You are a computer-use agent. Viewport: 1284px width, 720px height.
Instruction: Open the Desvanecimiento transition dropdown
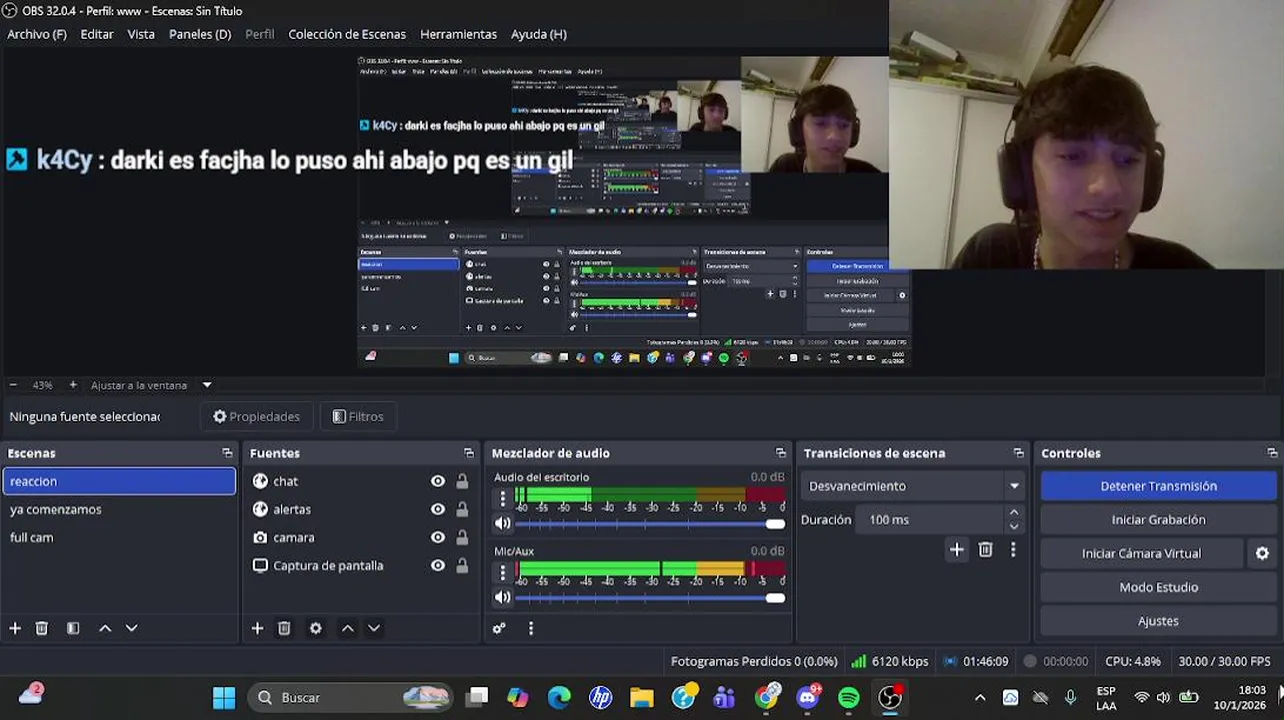click(x=914, y=486)
